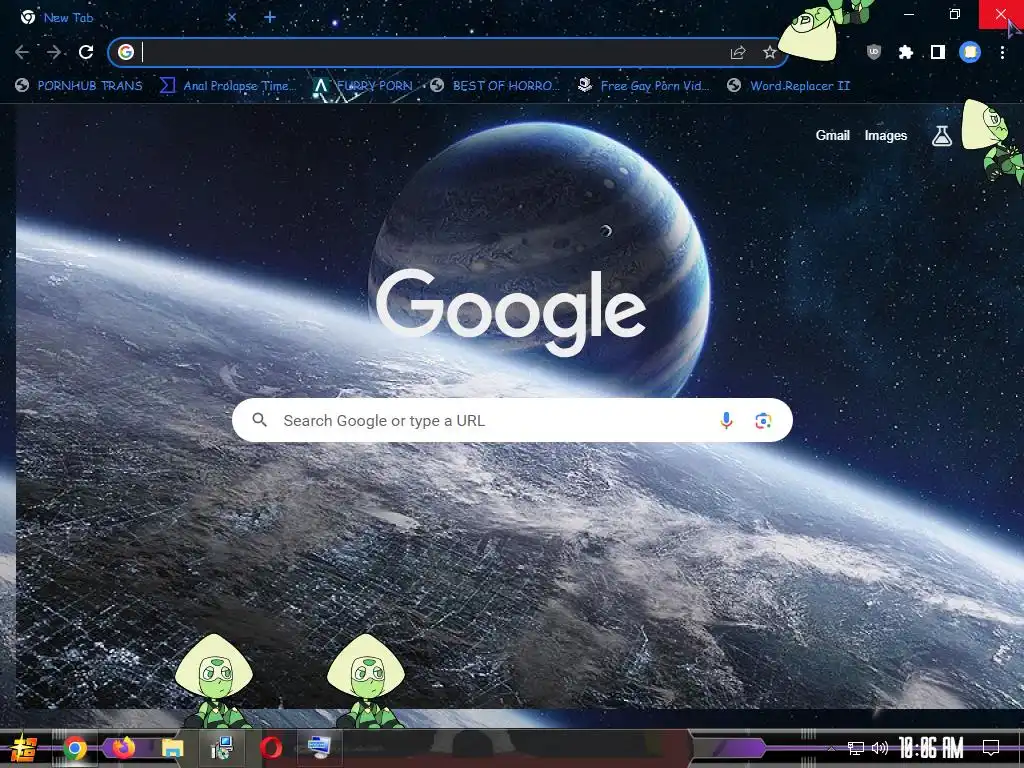Screen dimensions: 1024x768
Task: Open the volume speaker icon in the tray
Action: pos(880,748)
